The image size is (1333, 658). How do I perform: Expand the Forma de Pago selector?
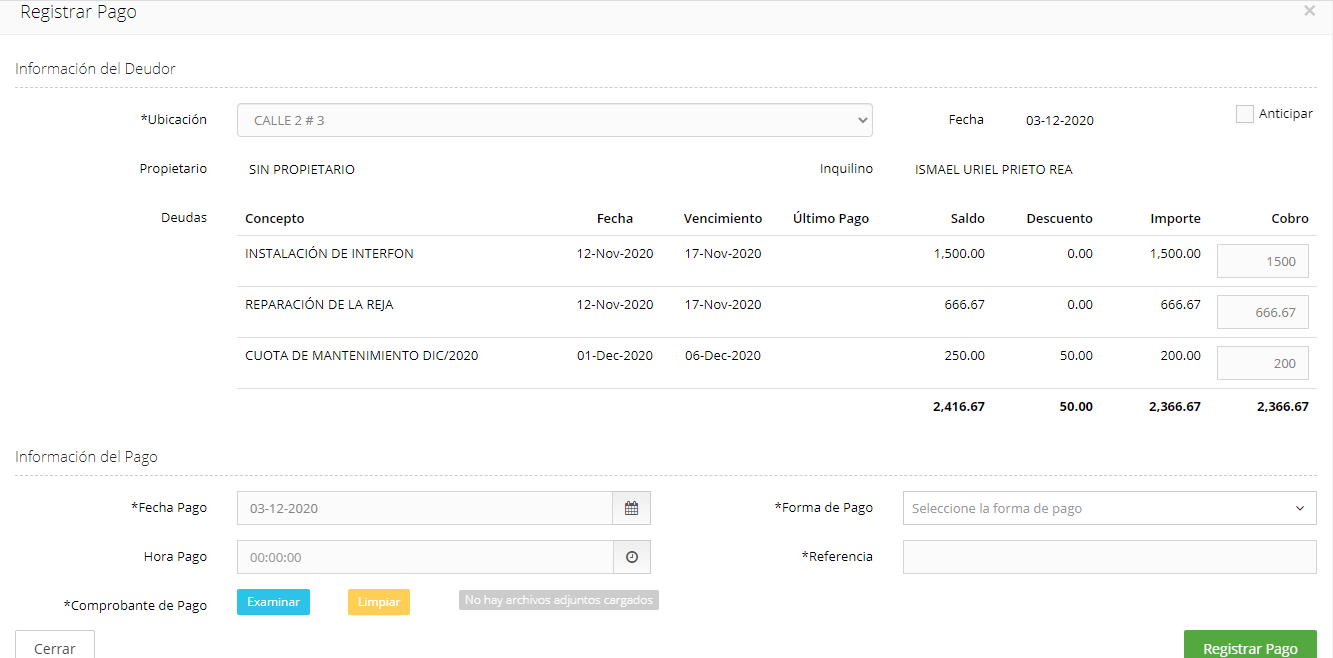coord(1109,508)
